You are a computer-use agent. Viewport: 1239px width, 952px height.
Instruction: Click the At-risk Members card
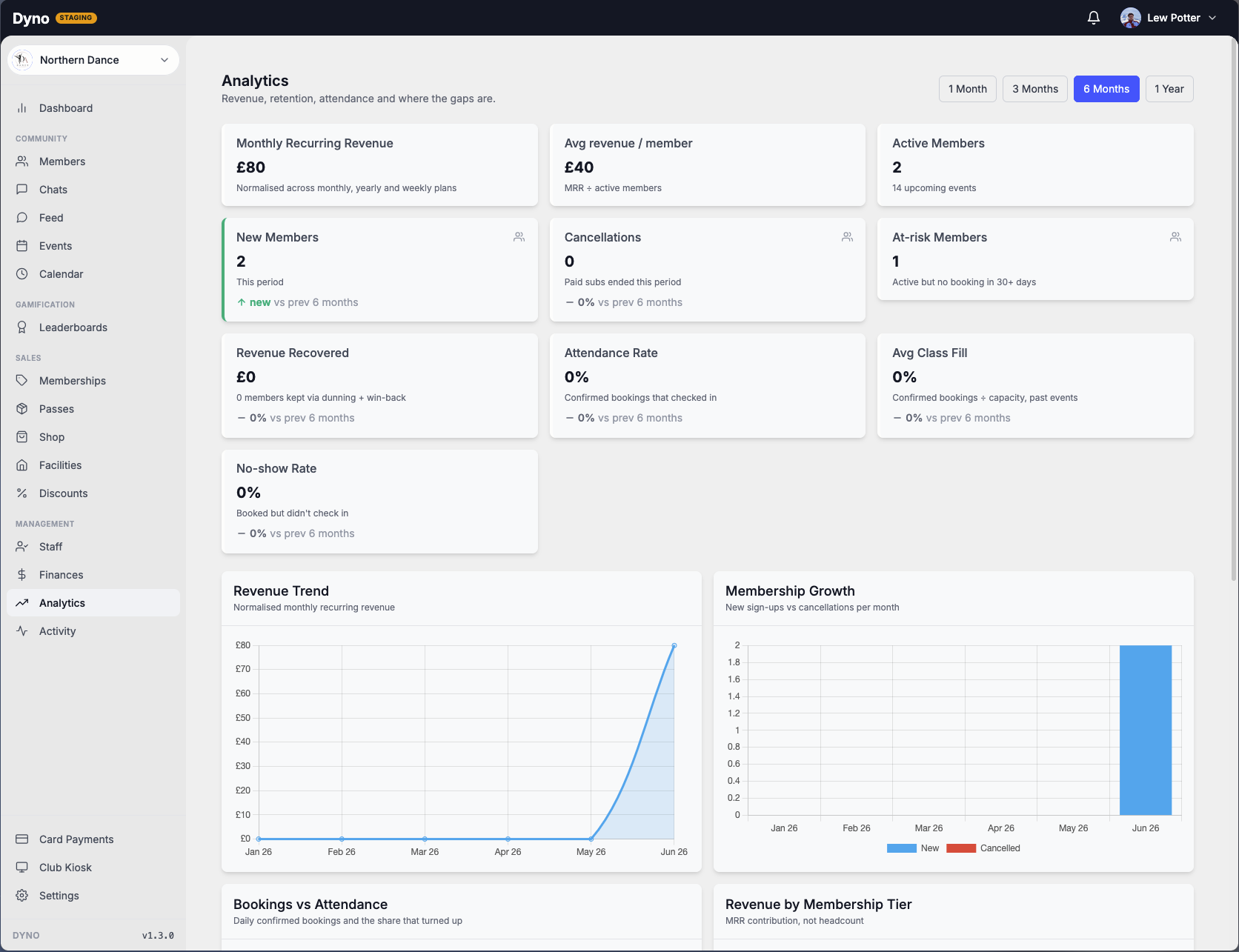tap(1035, 259)
